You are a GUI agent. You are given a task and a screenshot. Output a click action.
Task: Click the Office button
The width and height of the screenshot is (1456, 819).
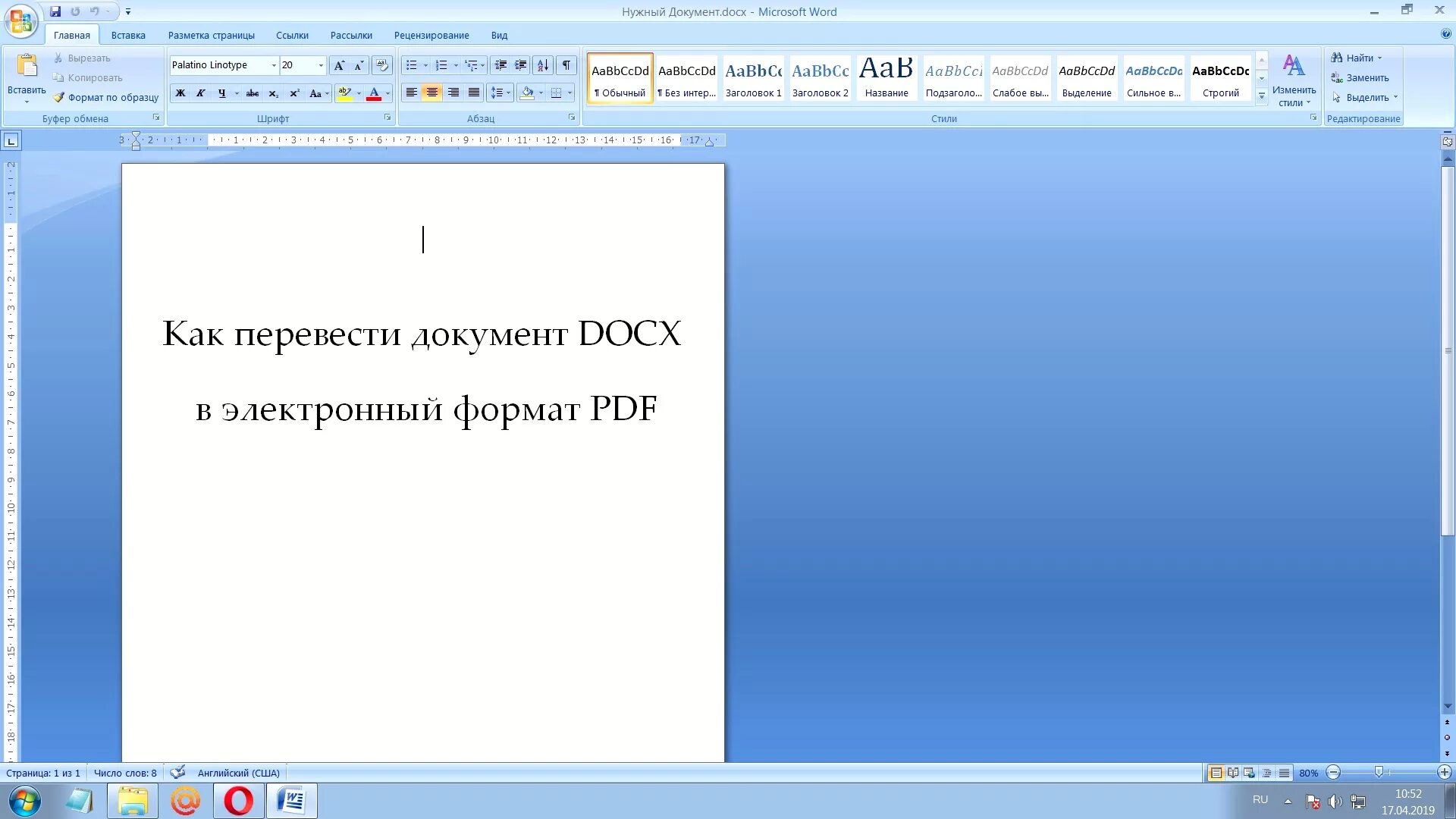(20, 20)
